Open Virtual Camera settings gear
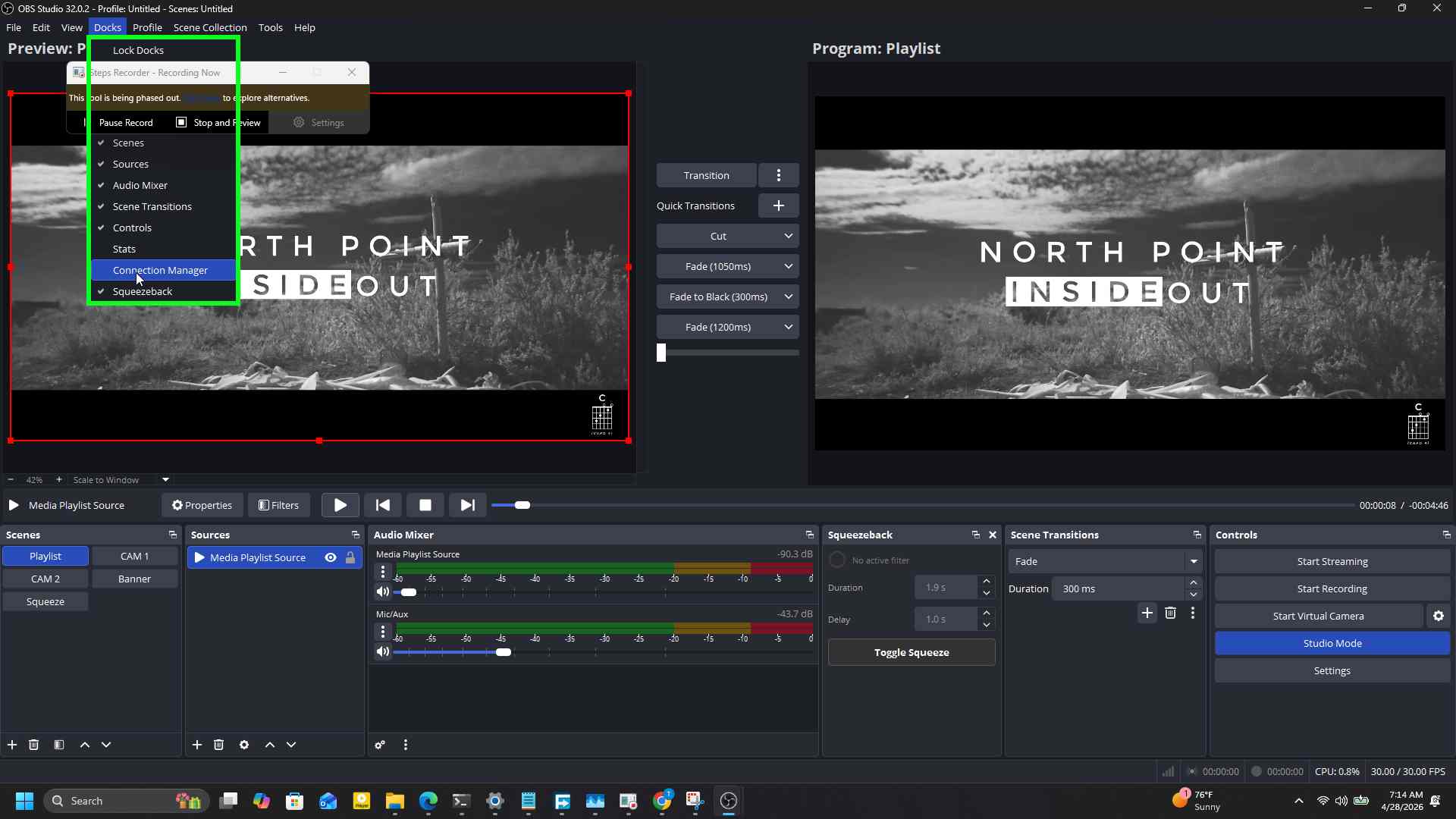Image resolution: width=1456 pixels, height=819 pixels. click(1439, 616)
